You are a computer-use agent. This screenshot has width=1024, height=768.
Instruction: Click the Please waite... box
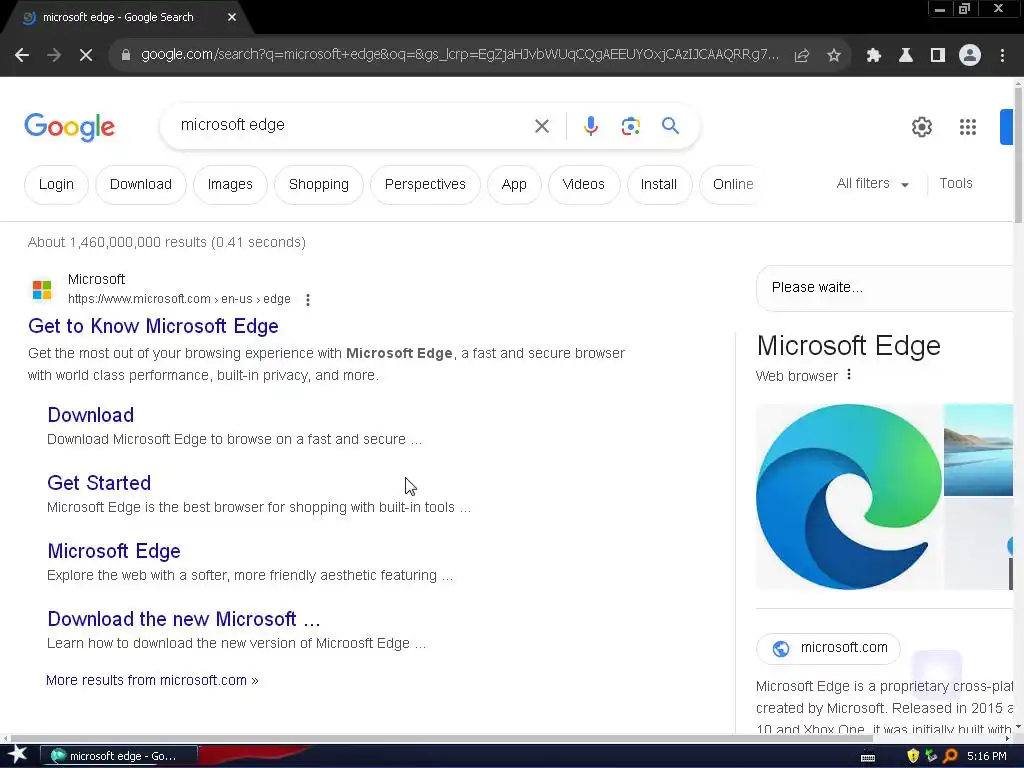coord(884,288)
